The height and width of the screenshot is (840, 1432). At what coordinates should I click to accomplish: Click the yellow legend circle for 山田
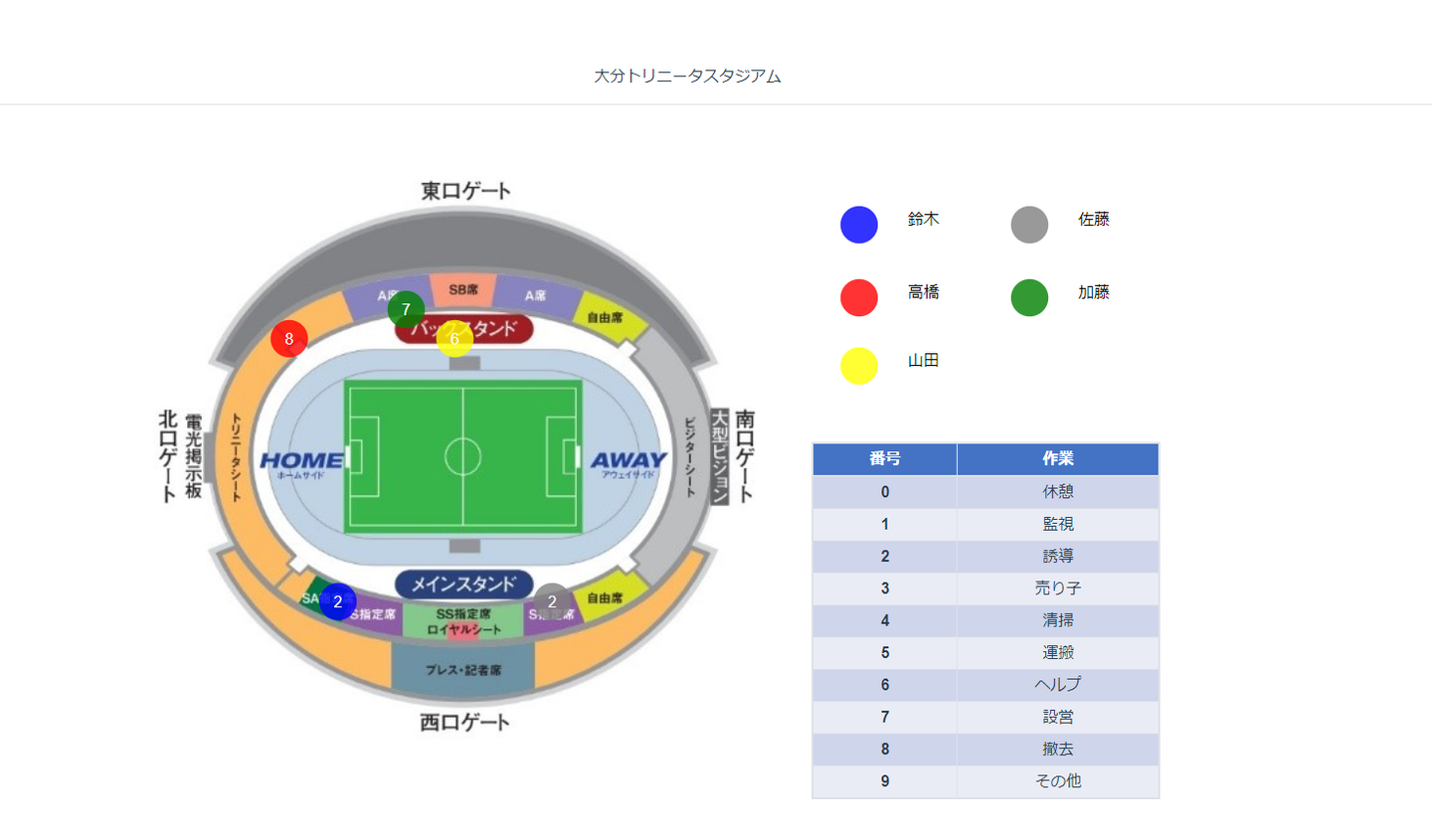tap(859, 366)
